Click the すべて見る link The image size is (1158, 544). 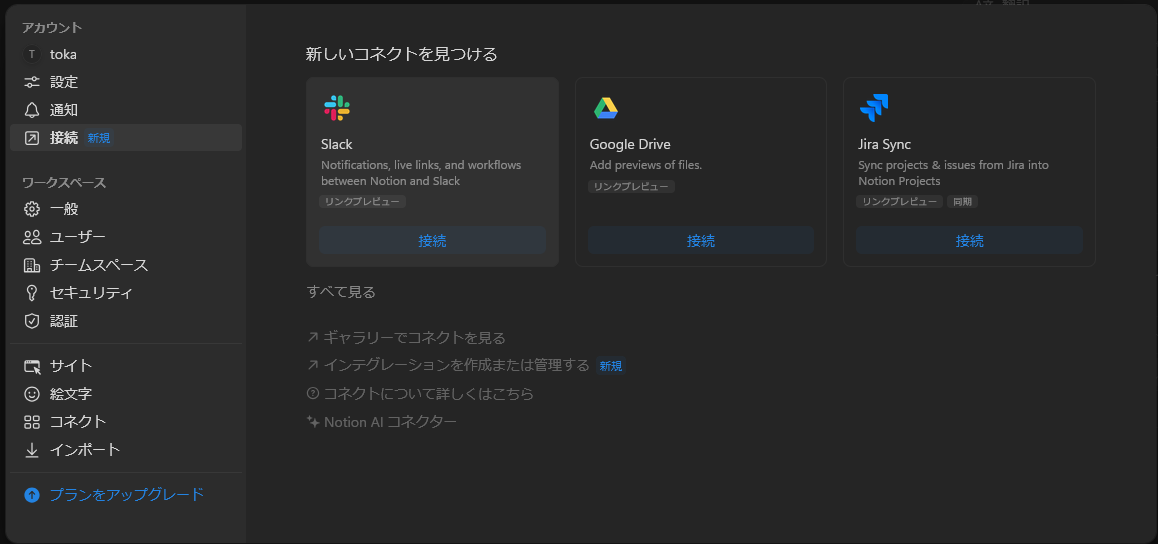point(341,292)
